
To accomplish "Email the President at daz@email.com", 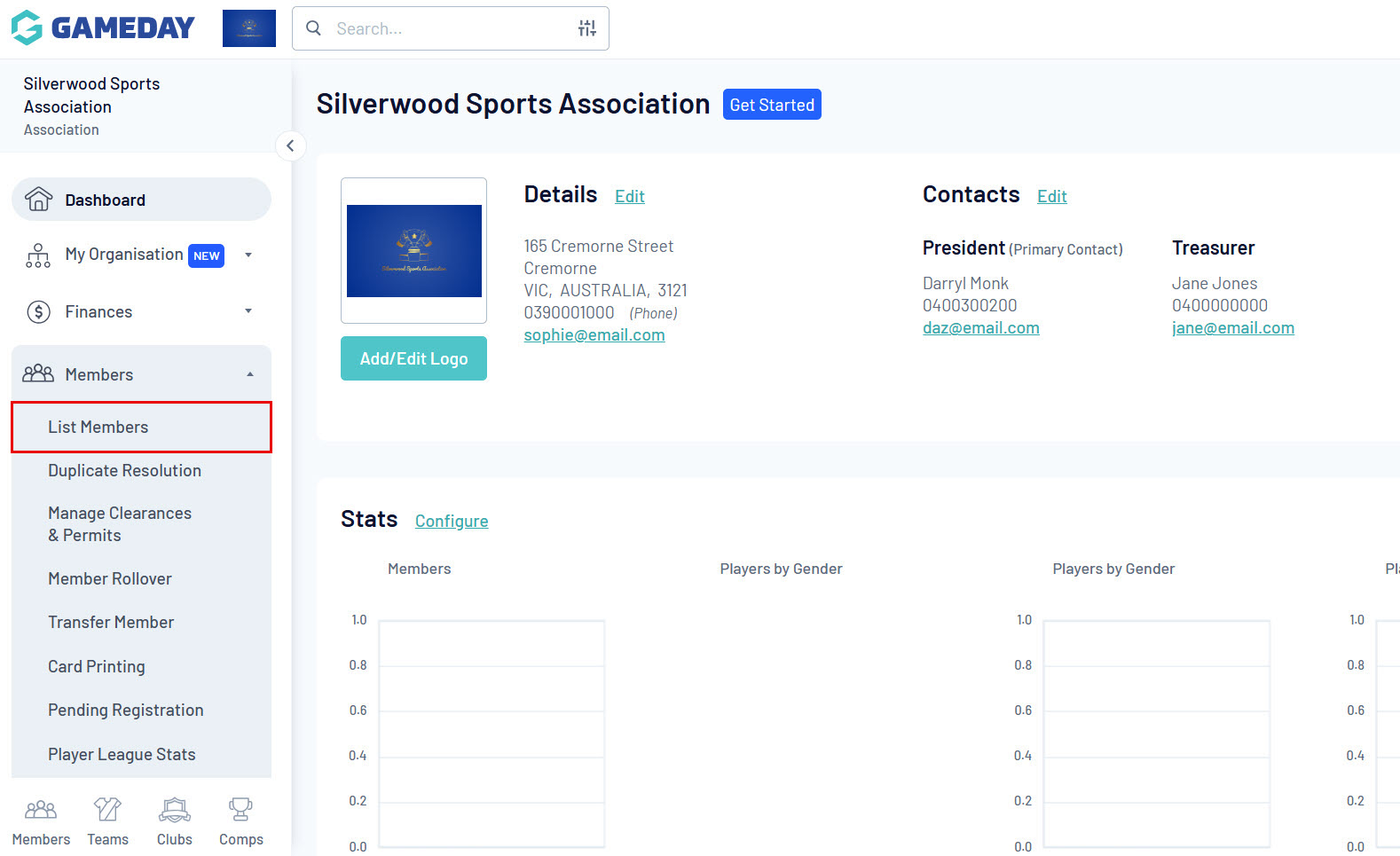I will [981, 328].
